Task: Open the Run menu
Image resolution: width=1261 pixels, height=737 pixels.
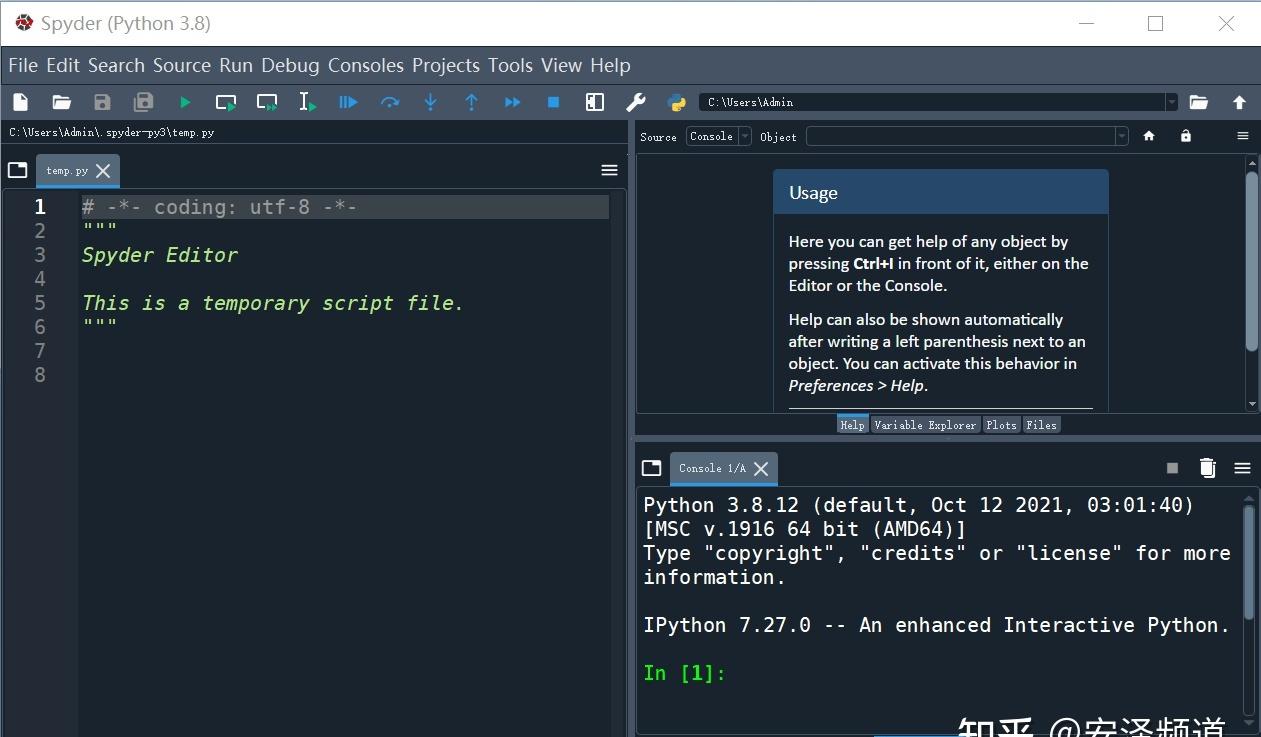Action: pyautogui.click(x=236, y=65)
